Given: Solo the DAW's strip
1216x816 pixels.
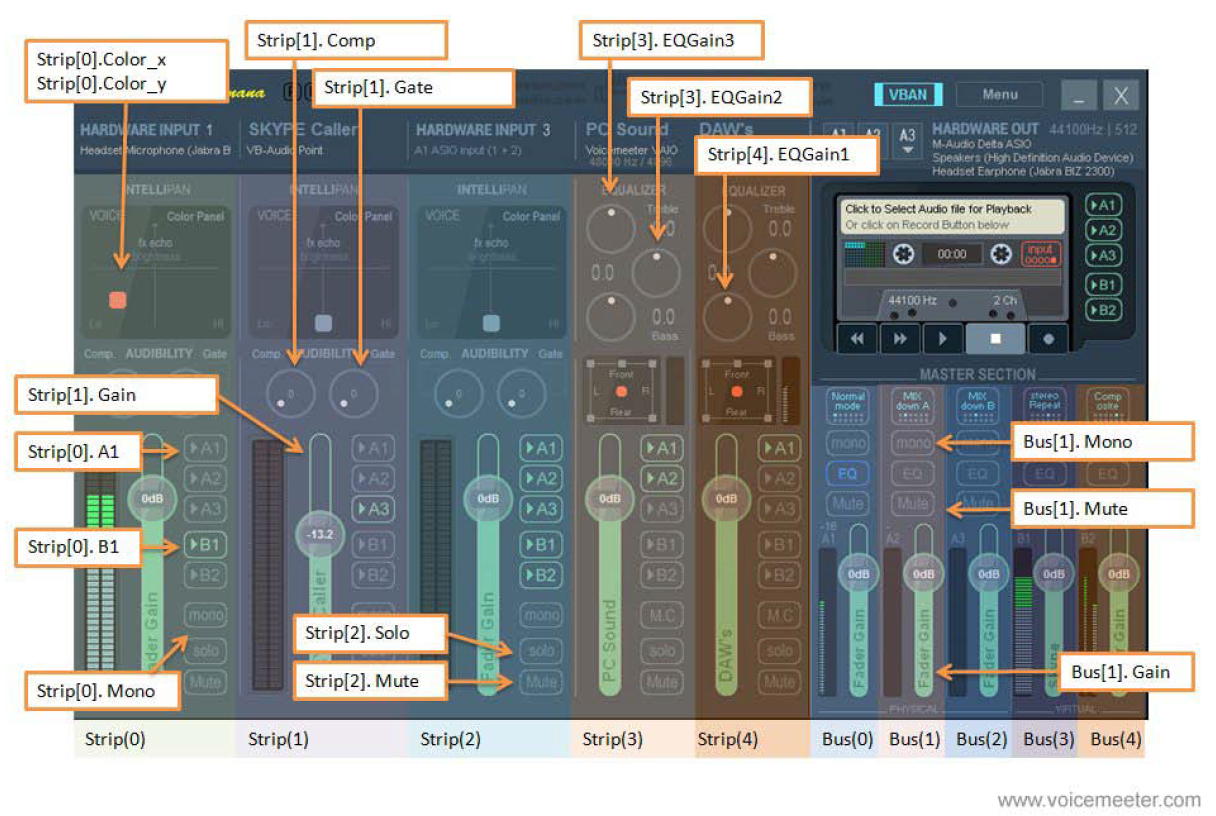Looking at the screenshot, I should click(x=779, y=650).
